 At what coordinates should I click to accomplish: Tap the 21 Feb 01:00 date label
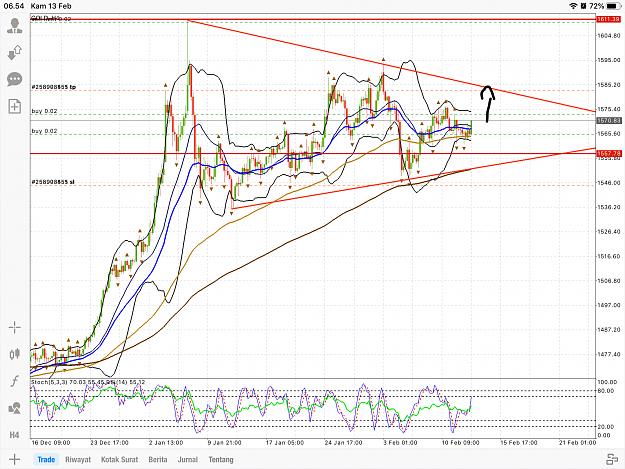click(x=577, y=443)
